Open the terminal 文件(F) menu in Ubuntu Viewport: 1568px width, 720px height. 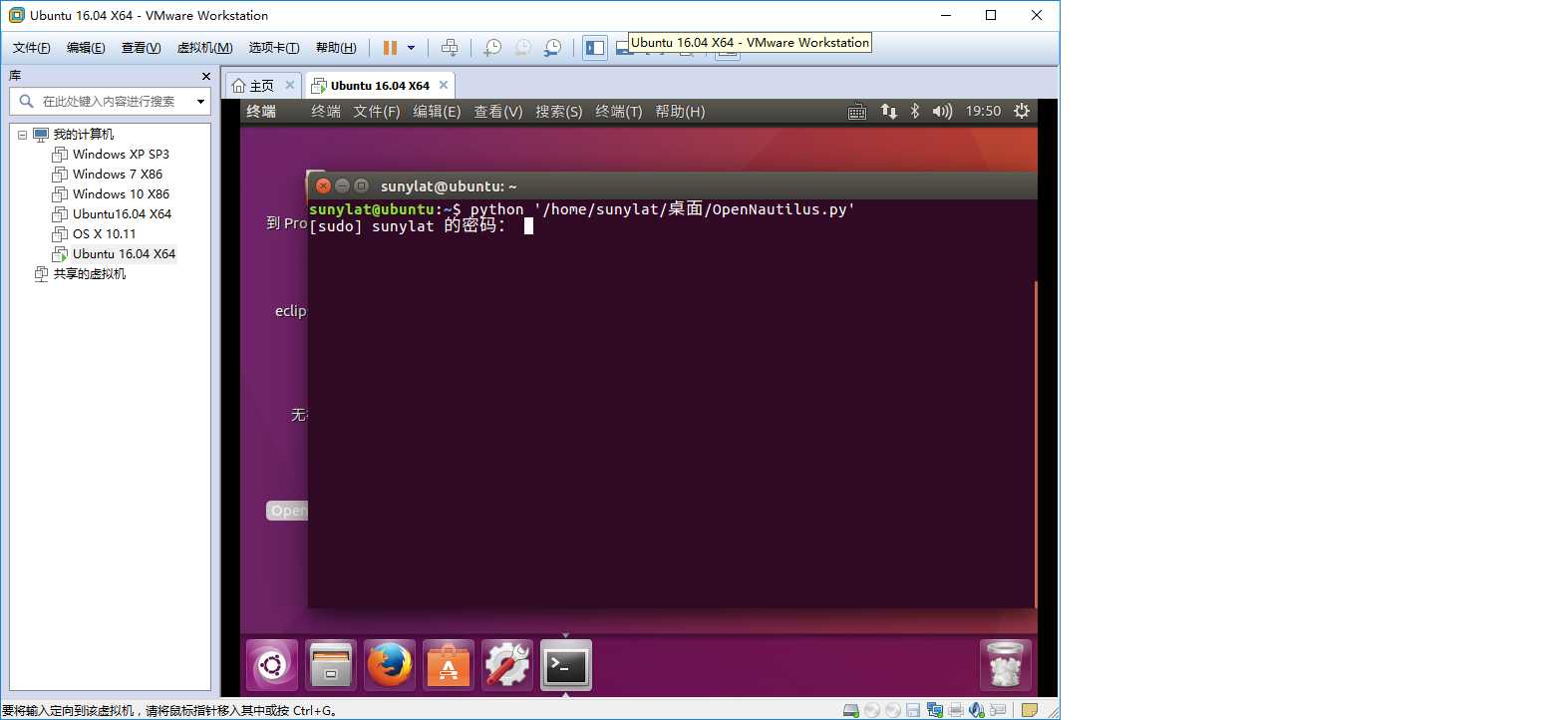[377, 112]
